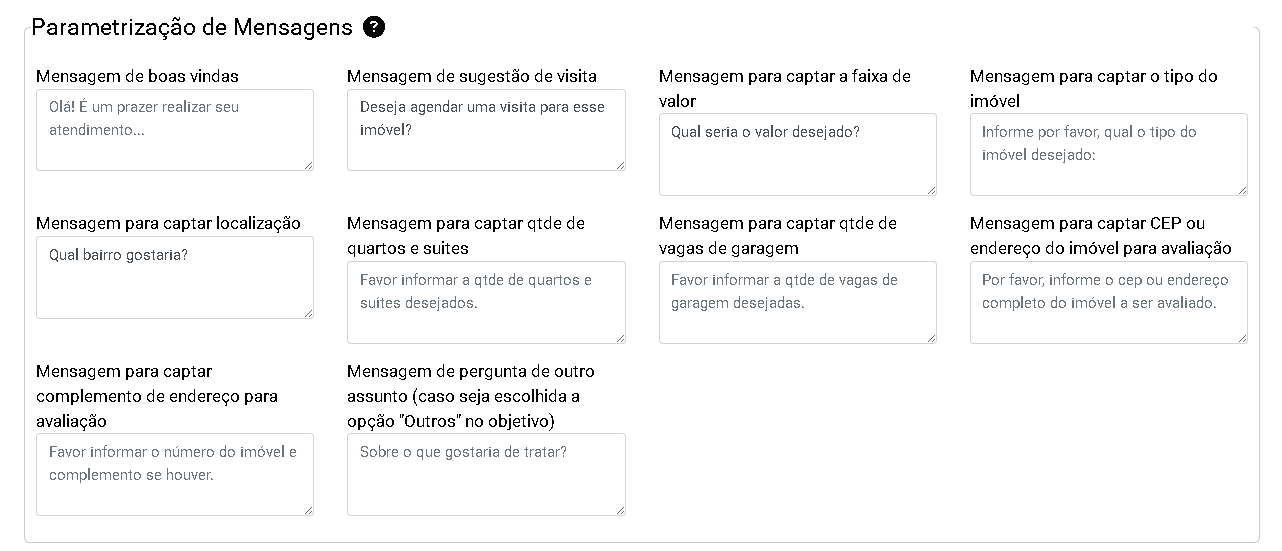
Task: Select the price range message textarea
Action: pos(797,154)
